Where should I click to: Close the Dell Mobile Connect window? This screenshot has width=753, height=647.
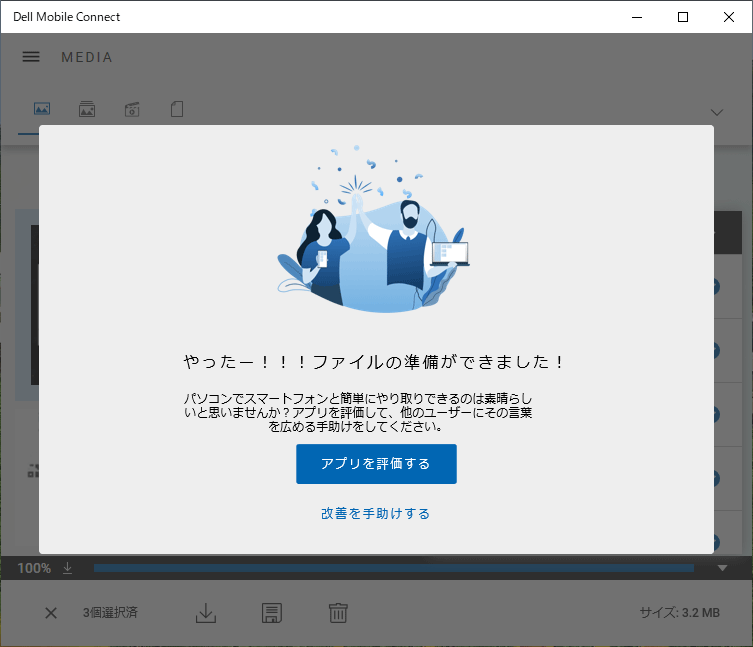tap(729, 17)
